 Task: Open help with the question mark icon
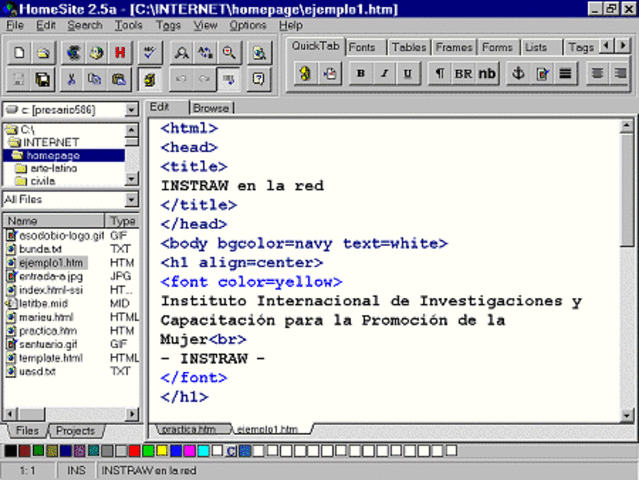pos(259,79)
